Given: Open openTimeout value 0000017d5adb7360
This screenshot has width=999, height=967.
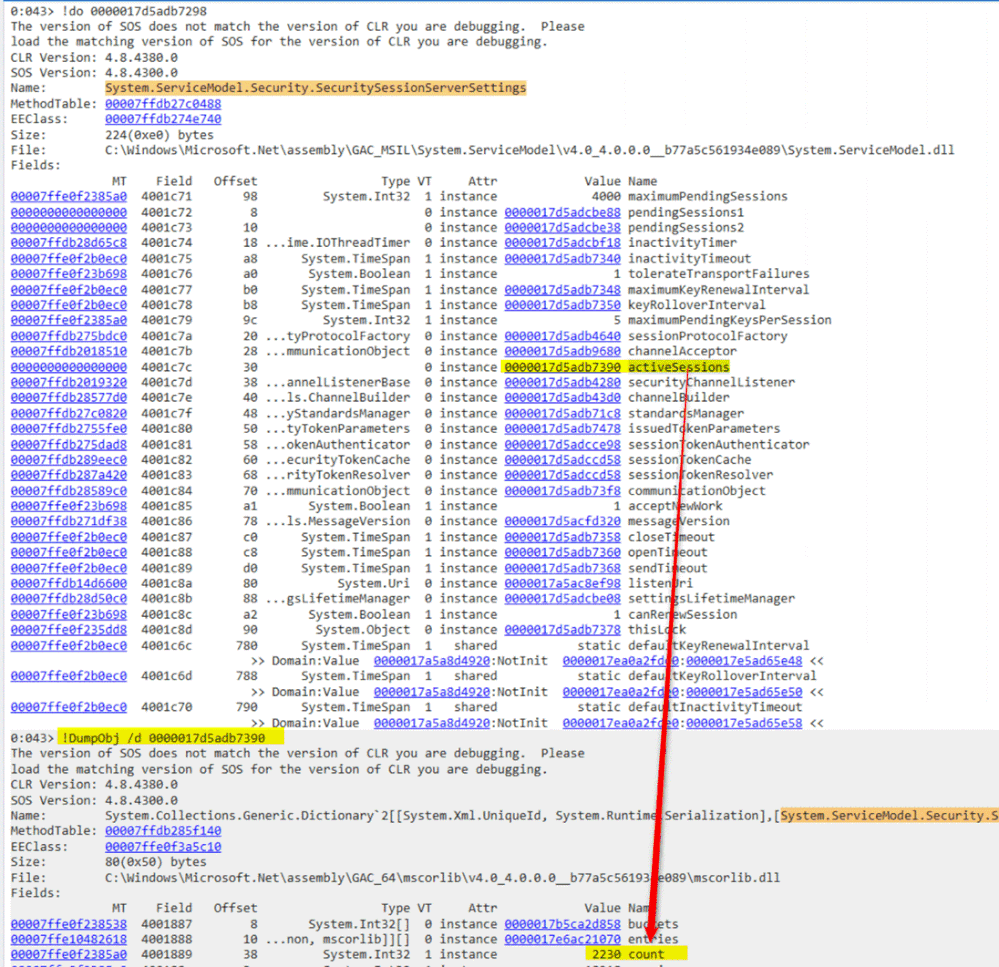Looking at the screenshot, I should [x=562, y=552].
